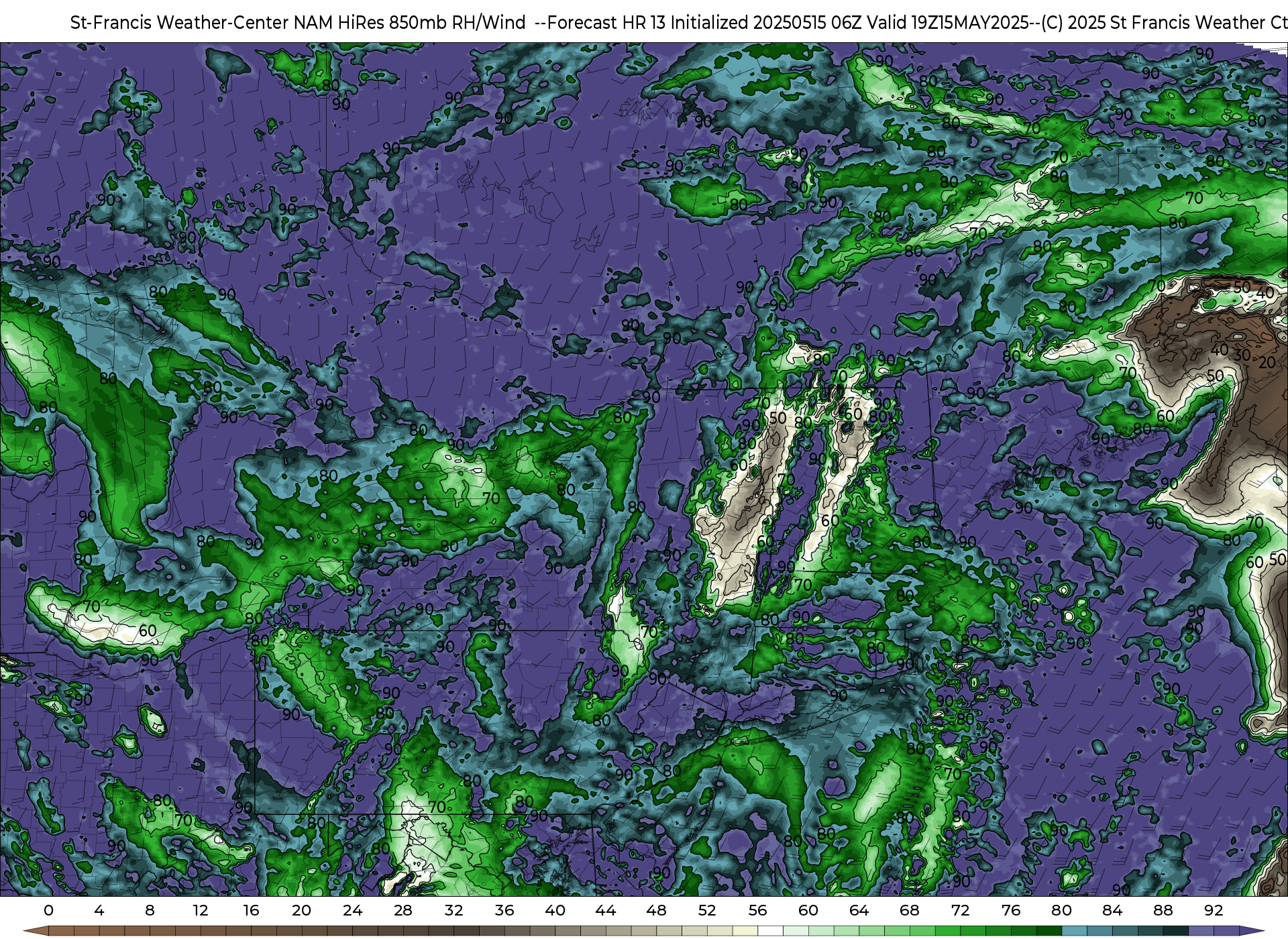This screenshot has height=939, width=1288.
Task: Click the brown left arrow of colorbar
Action: point(36,931)
